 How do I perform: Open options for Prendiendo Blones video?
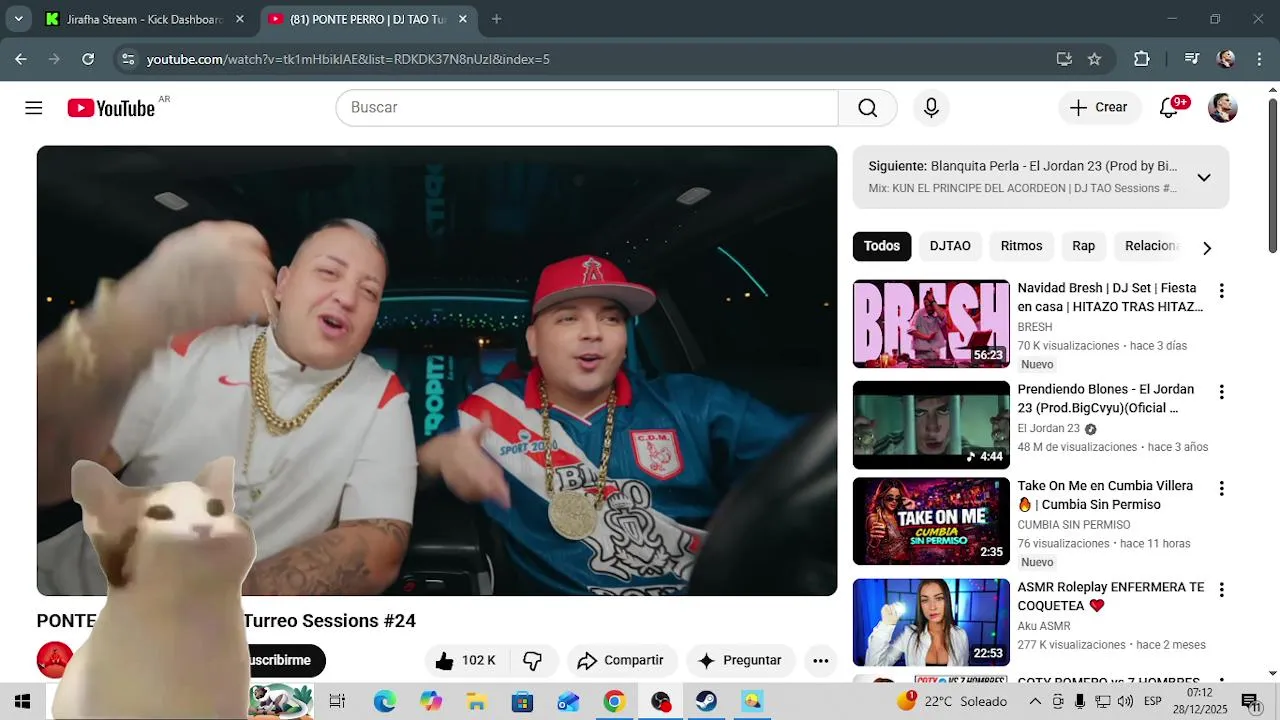point(1221,392)
